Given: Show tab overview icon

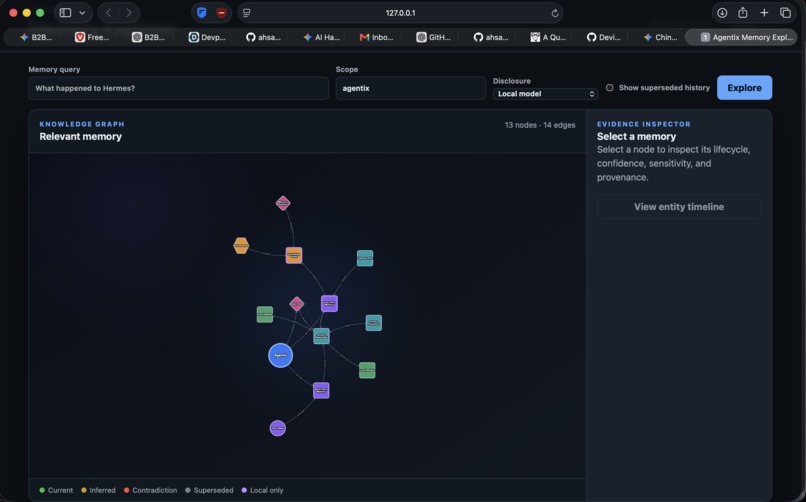Looking at the screenshot, I should point(785,13).
